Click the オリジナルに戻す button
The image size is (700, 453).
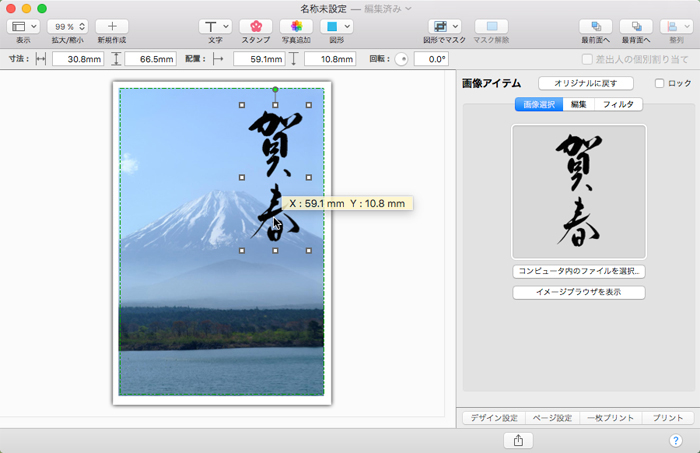(585, 83)
